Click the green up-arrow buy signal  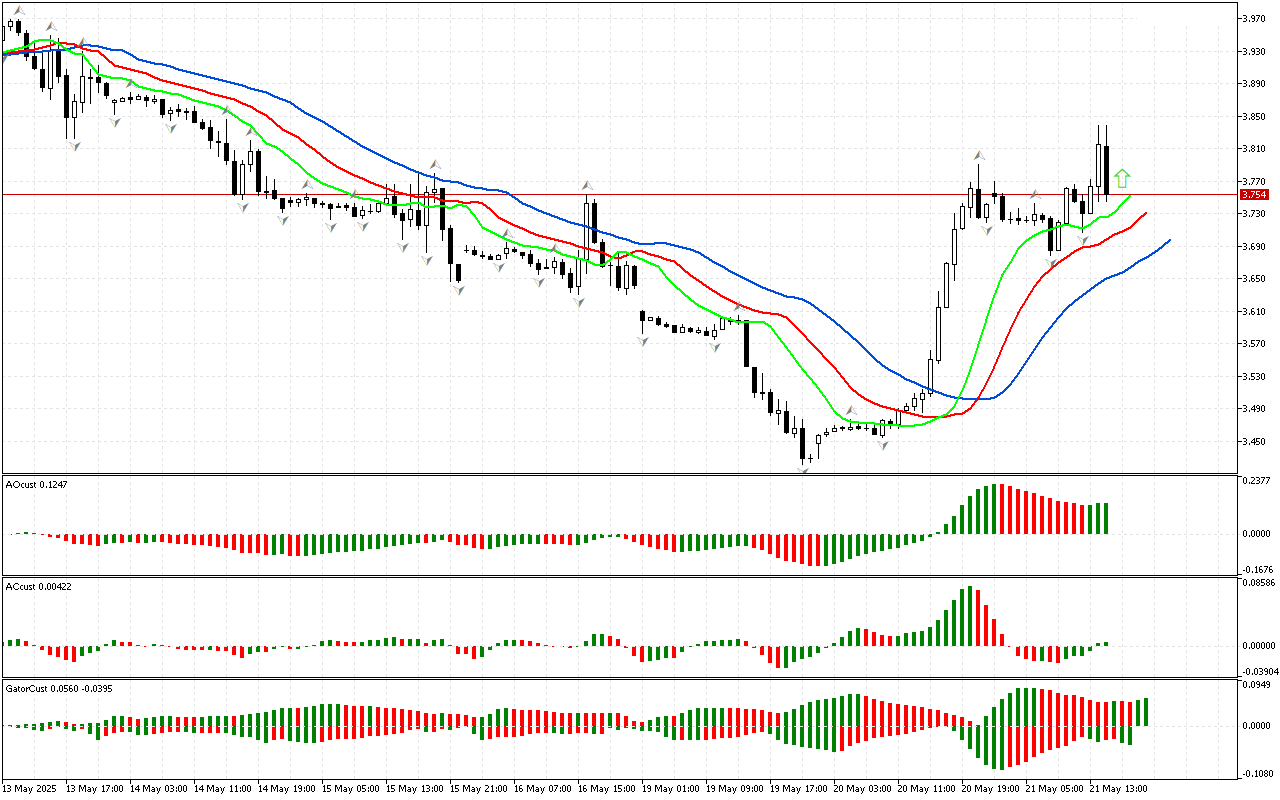(x=1122, y=179)
